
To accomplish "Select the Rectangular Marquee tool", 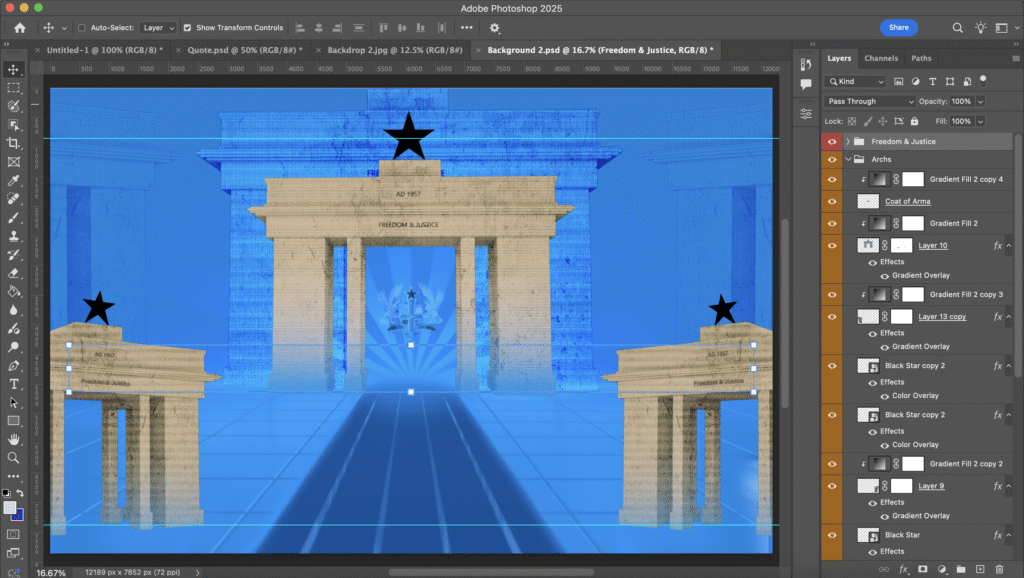I will pos(13,88).
